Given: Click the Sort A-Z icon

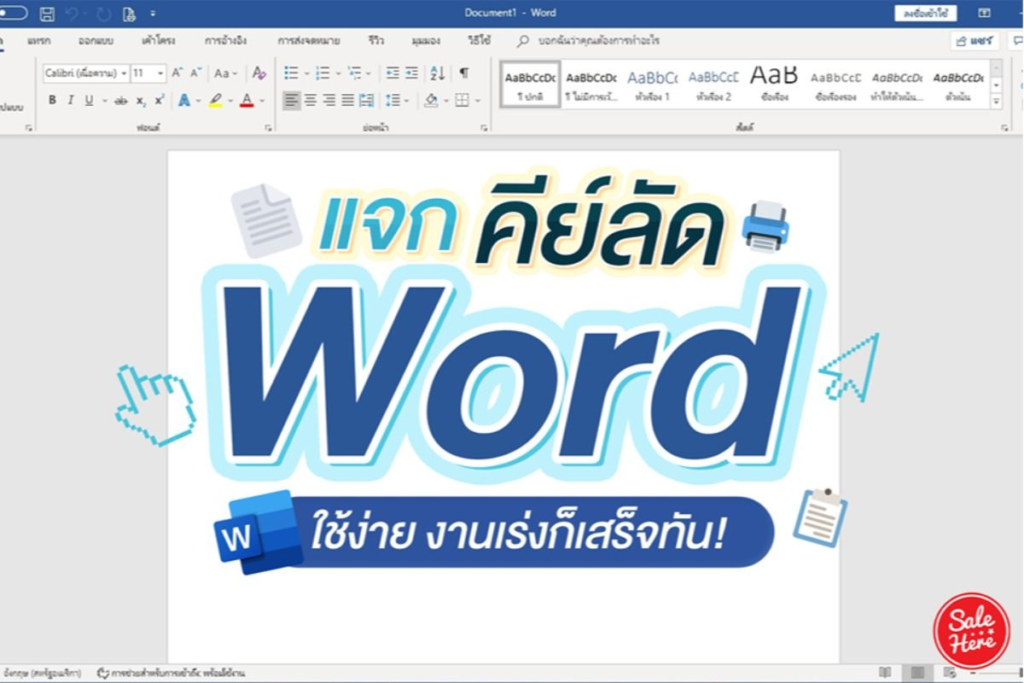Looking at the screenshot, I should click(437, 73).
